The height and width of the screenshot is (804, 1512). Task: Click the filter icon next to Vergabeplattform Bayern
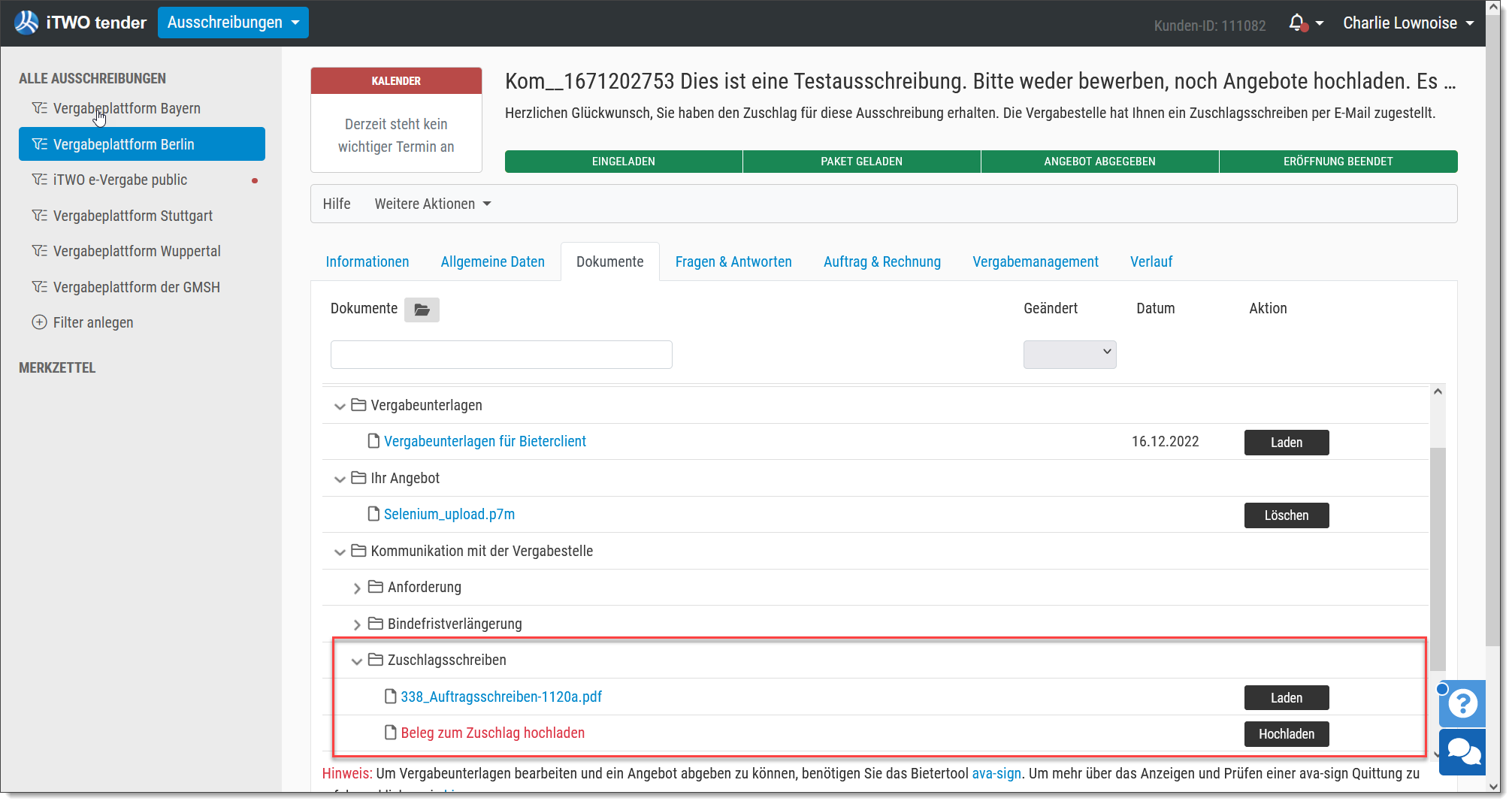tap(40, 108)
